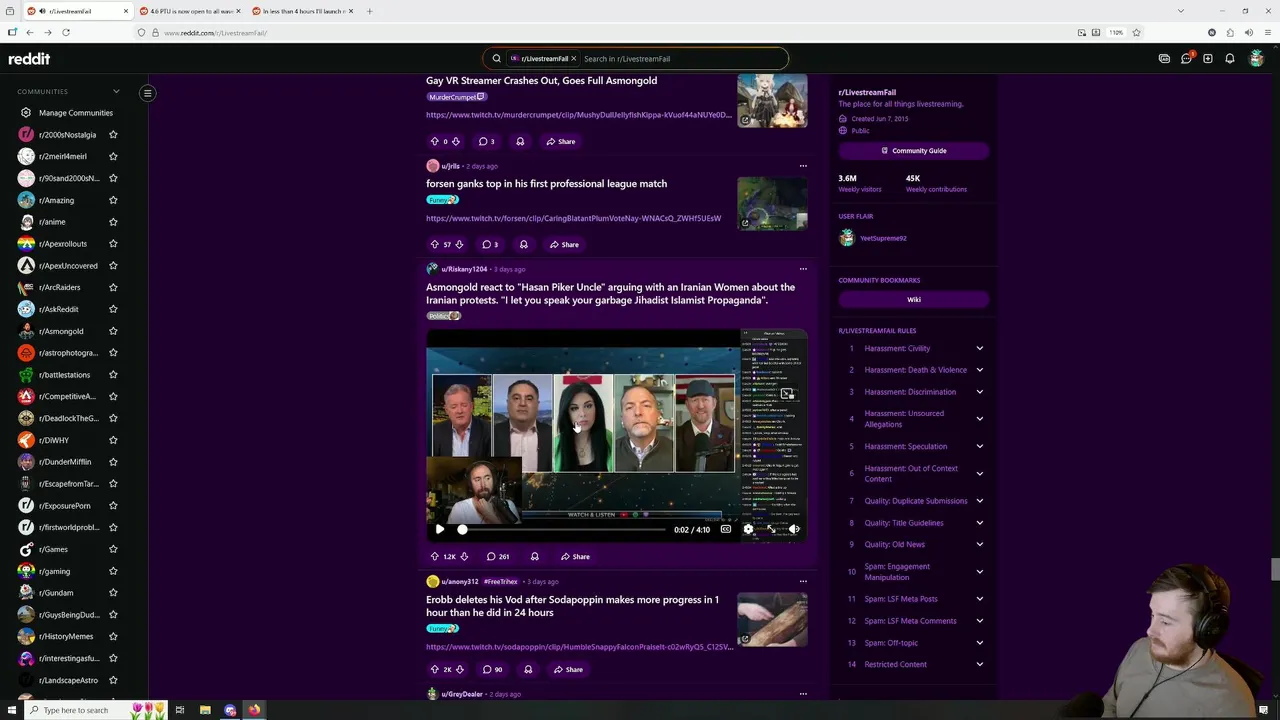Screen dimensions: 1280x720
Task: Focus the Search in r/LivestreamFail field
Action: (682, 58)
